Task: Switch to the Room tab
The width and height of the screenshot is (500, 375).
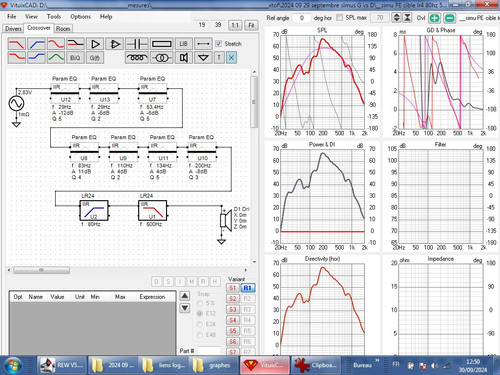Action: coord(63,29)
